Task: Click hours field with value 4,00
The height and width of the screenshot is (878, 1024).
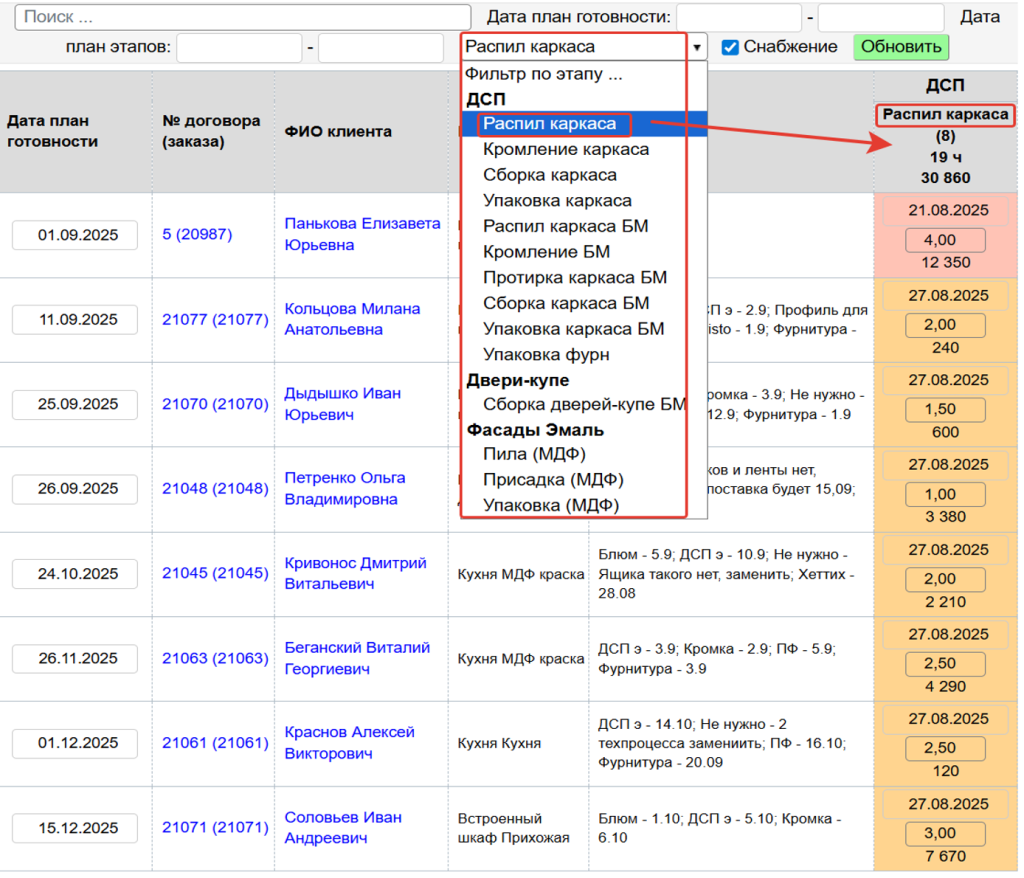Action: point(944,241)
